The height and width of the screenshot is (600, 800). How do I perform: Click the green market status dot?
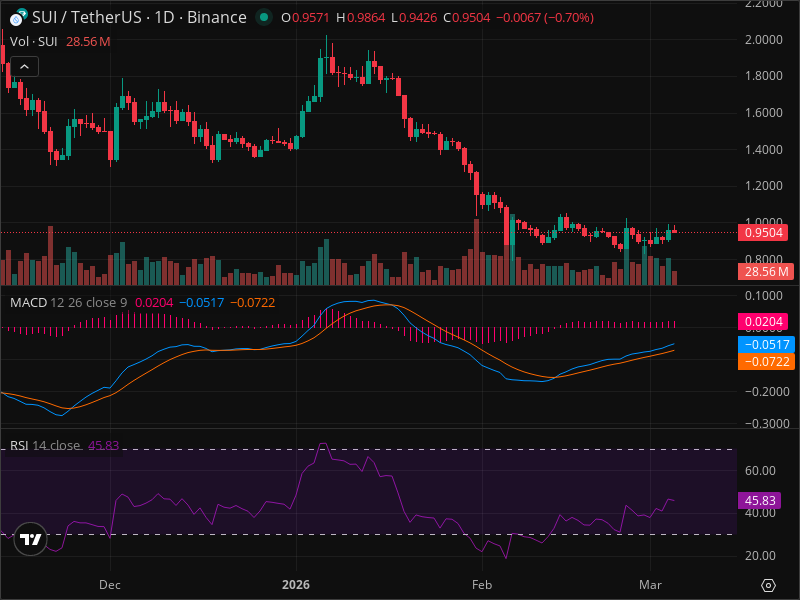(264, 17)
